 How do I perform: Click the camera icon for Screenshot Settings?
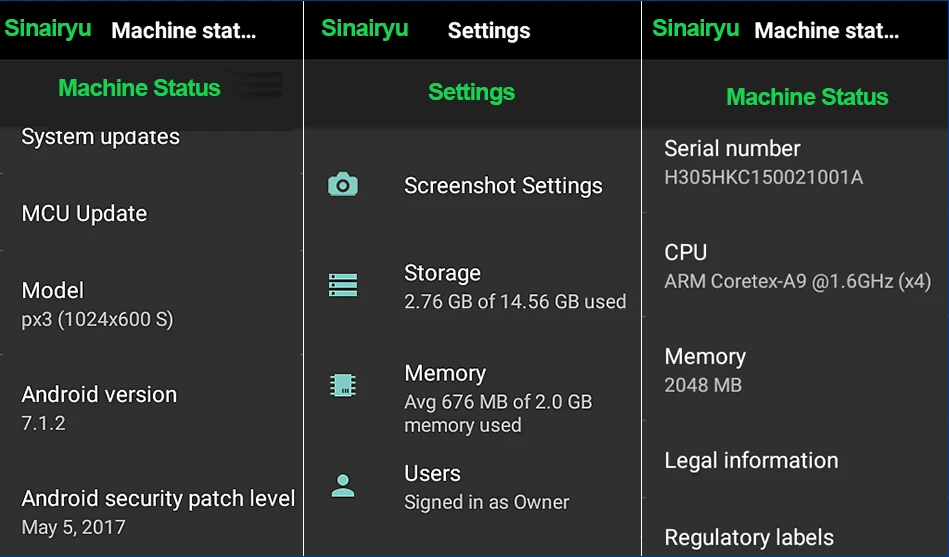coord(343,185)
